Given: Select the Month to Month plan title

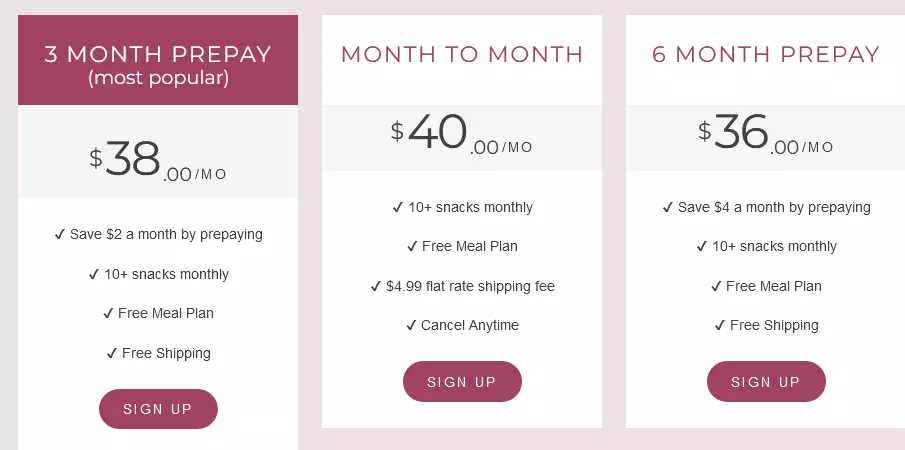Looking at the screenshot, I should (462, 54).
